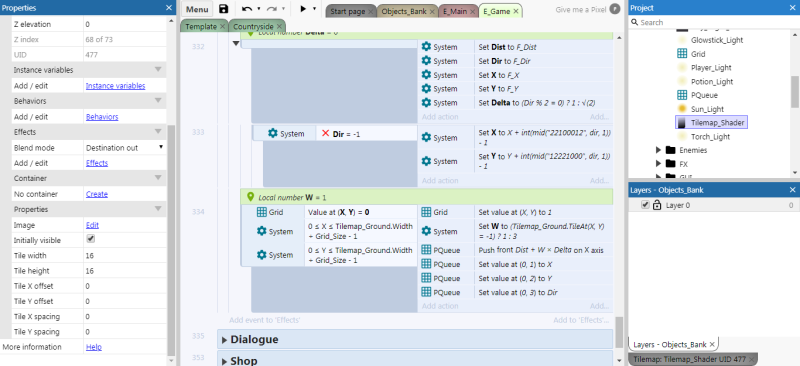Click the Local number W pin icon

point(251,197)
